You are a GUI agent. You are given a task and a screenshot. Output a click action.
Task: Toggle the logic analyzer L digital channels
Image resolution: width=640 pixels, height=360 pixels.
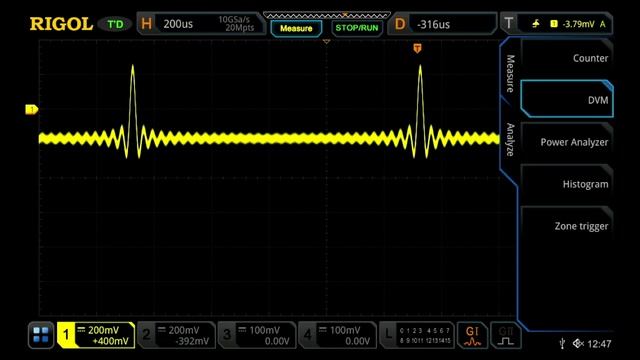tap(417, 335)
